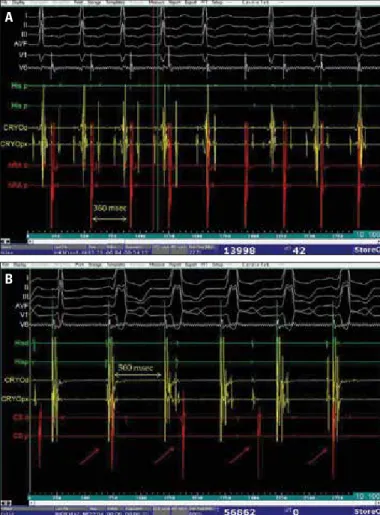The width and height of the screenshot is (380, 515).
Task: Click the horizontal scrollbar under panel B tracings
Action: [204, 502]
